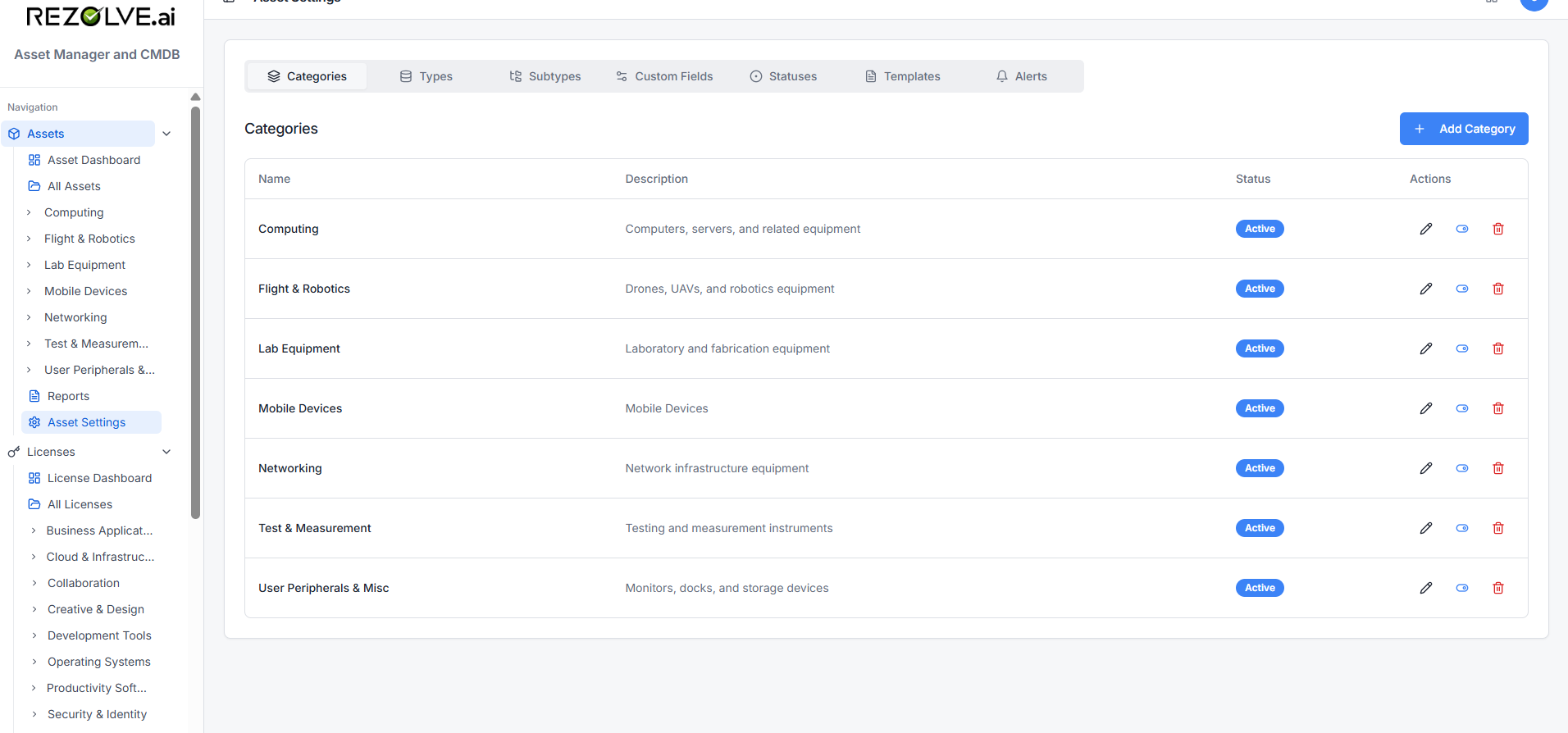
Task: Delete the Computing category
Action: (1498, 229)
